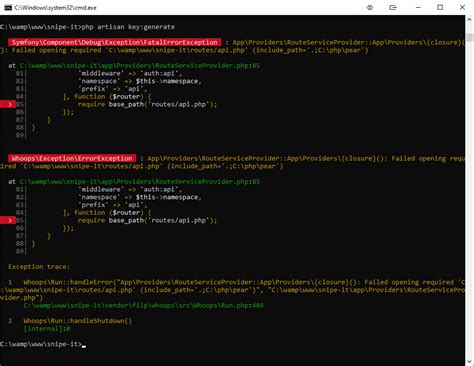Screen dimensions: 474x366
Task: Click the red 'FatalErrorException' label
Action: (x=114, y=42)
